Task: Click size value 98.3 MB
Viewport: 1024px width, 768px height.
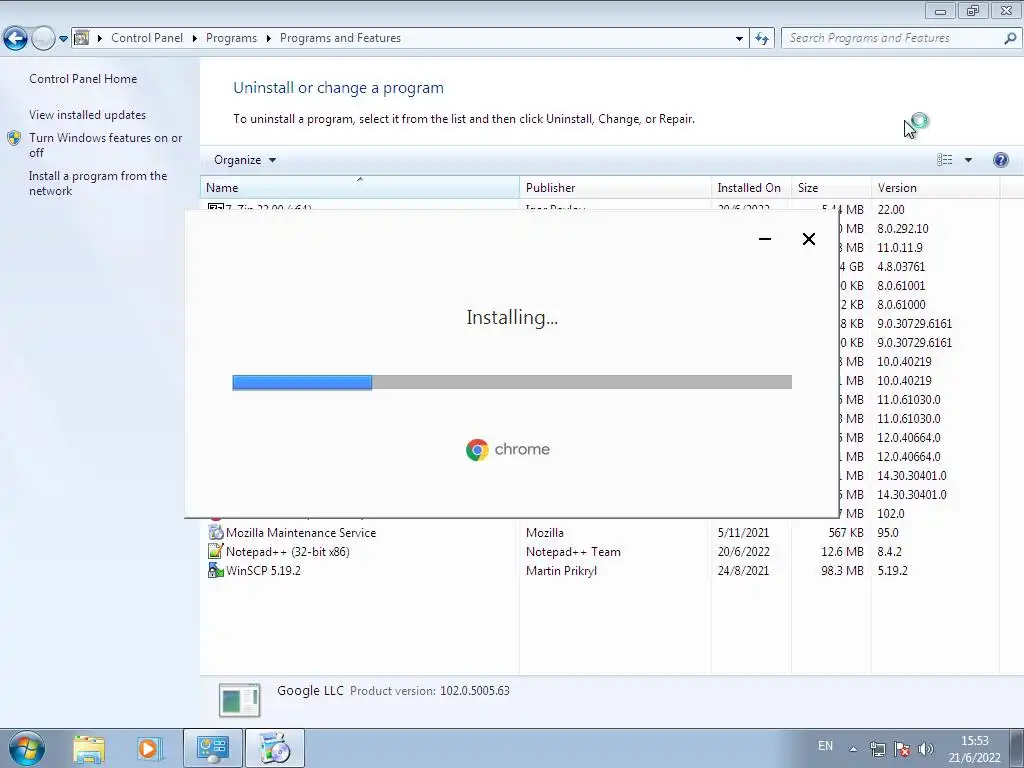Action: 842,571
